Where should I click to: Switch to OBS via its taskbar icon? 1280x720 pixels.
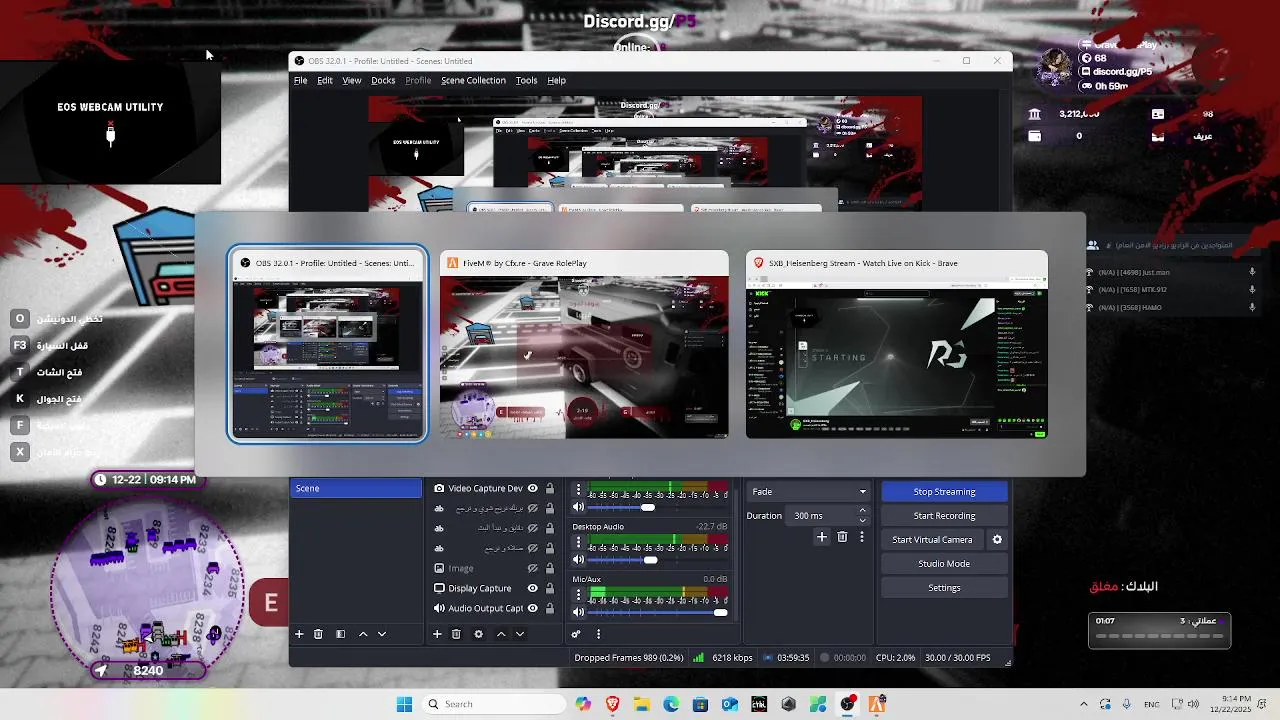[848, 704]
